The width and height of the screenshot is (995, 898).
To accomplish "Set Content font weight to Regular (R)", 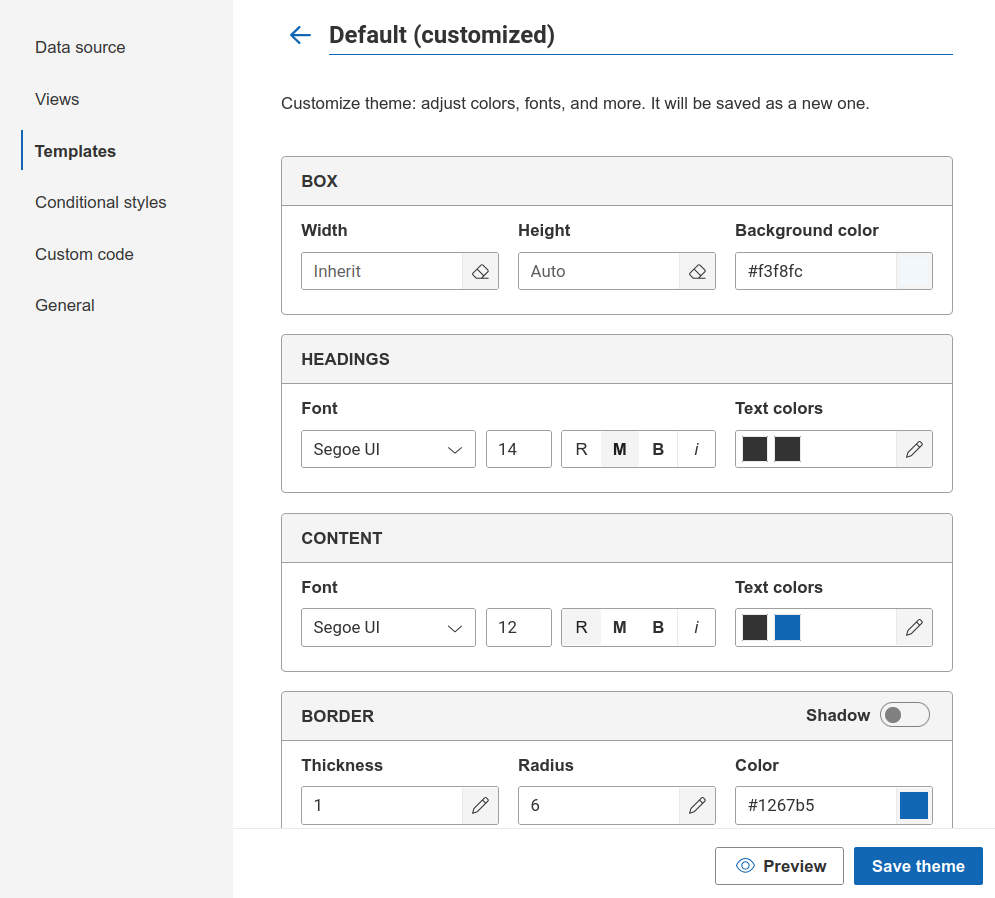I will (581, 628).
